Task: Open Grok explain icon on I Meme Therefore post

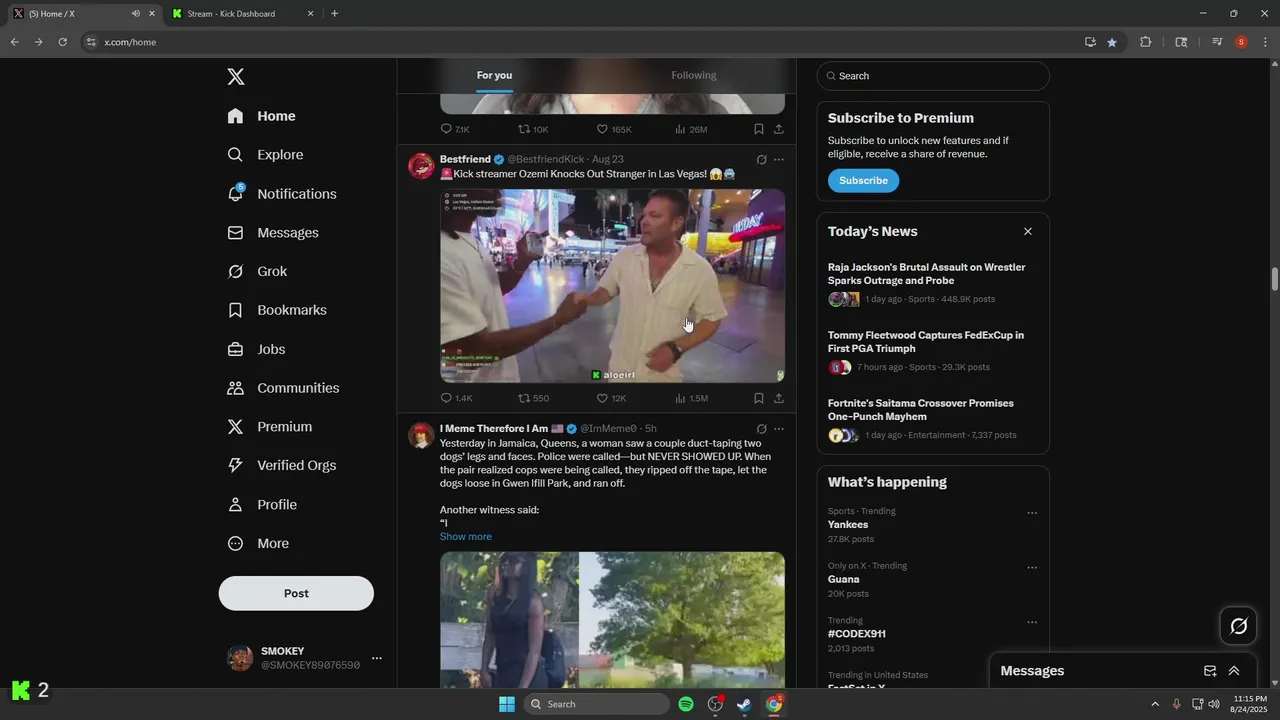Action: (x=762, y=429)
